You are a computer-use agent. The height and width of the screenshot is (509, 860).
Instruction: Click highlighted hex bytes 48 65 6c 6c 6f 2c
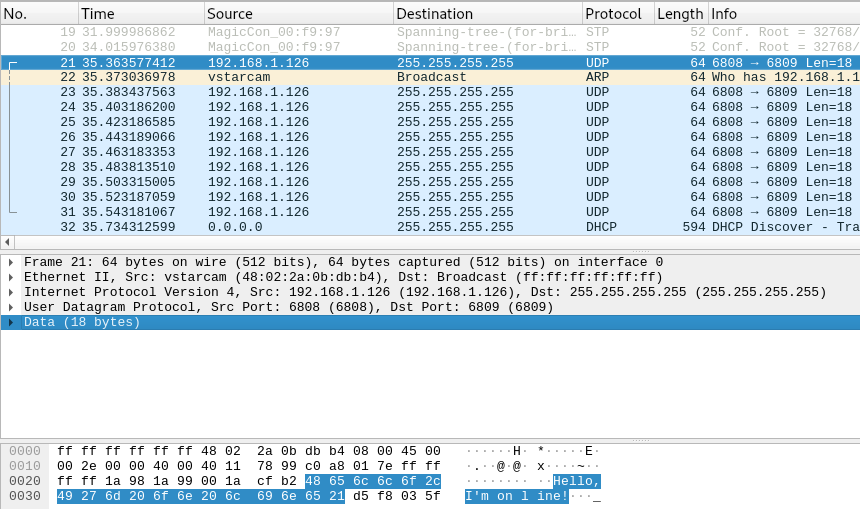[373, 481]
